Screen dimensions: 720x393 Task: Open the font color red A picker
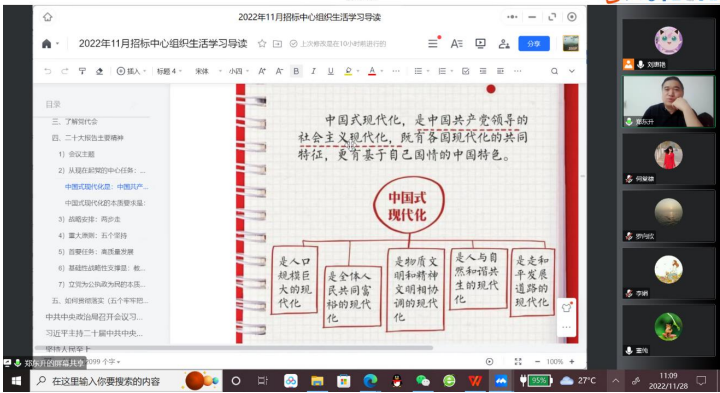pos(372,71)
